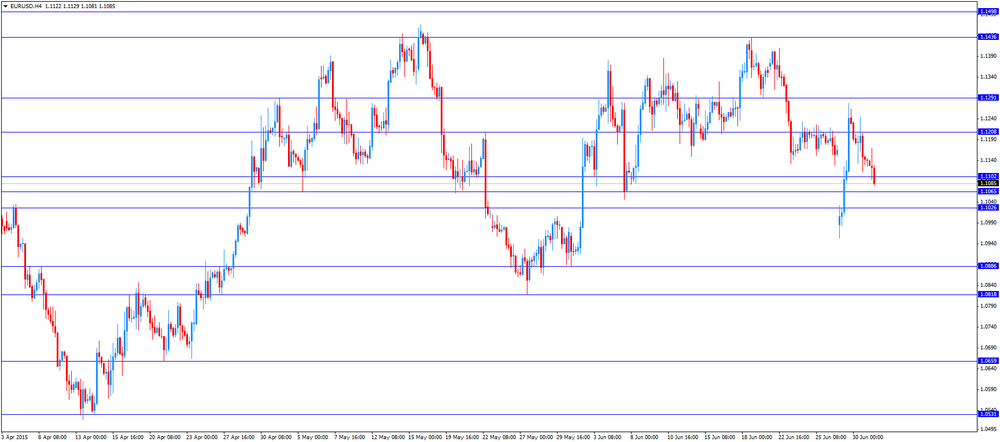Viewport: 1000px width, 442px height.
Task: Click the 3 Apr 2015 time axis label
Action: point(15,438)
